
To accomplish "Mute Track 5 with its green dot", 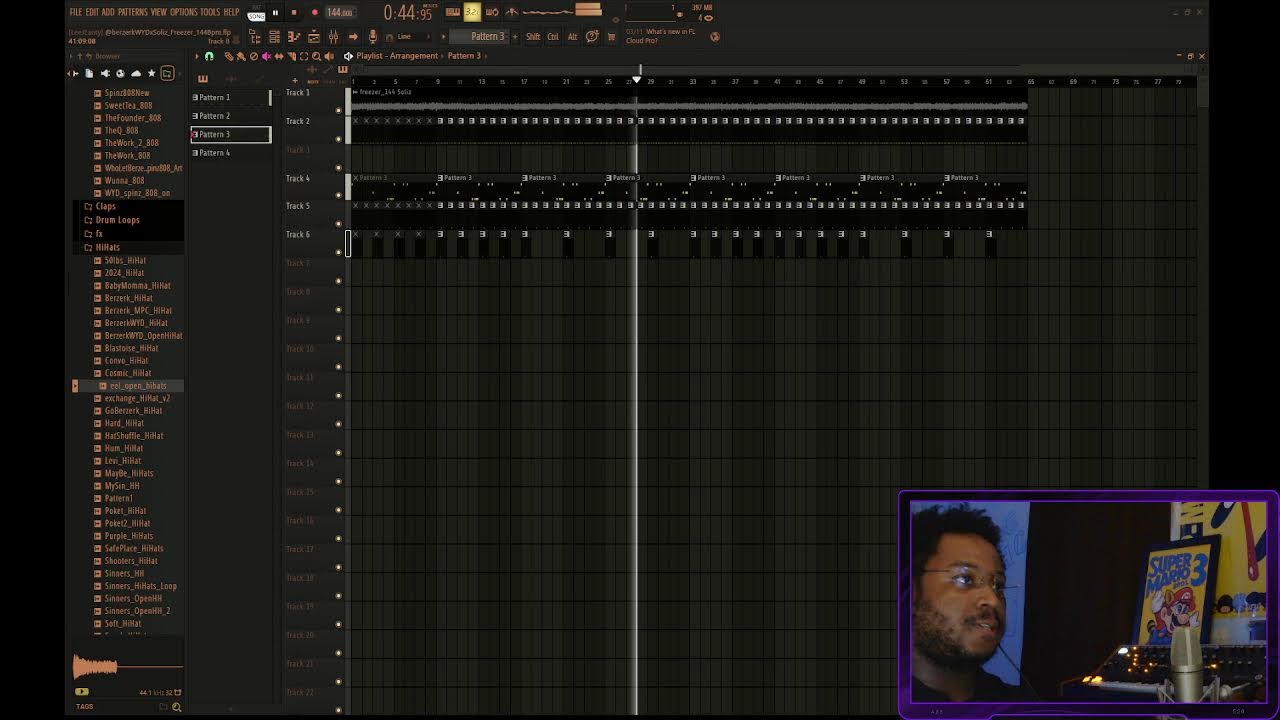I will (x=338, y=223).
